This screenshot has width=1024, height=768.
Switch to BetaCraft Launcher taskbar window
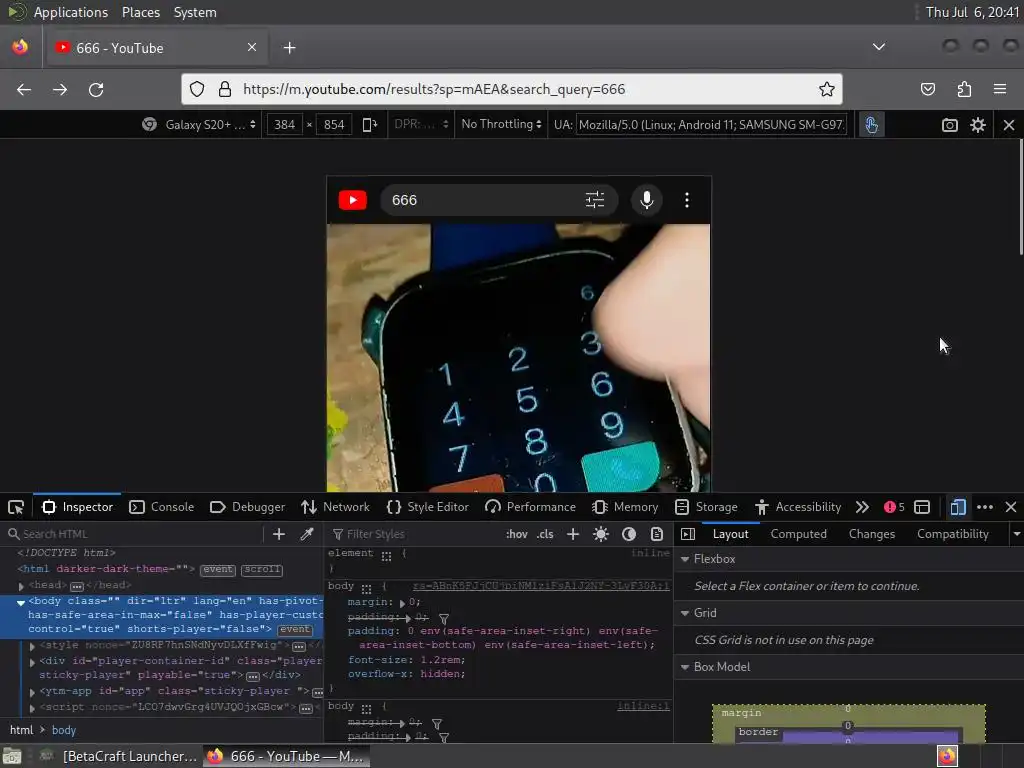(x=119, y=756)
